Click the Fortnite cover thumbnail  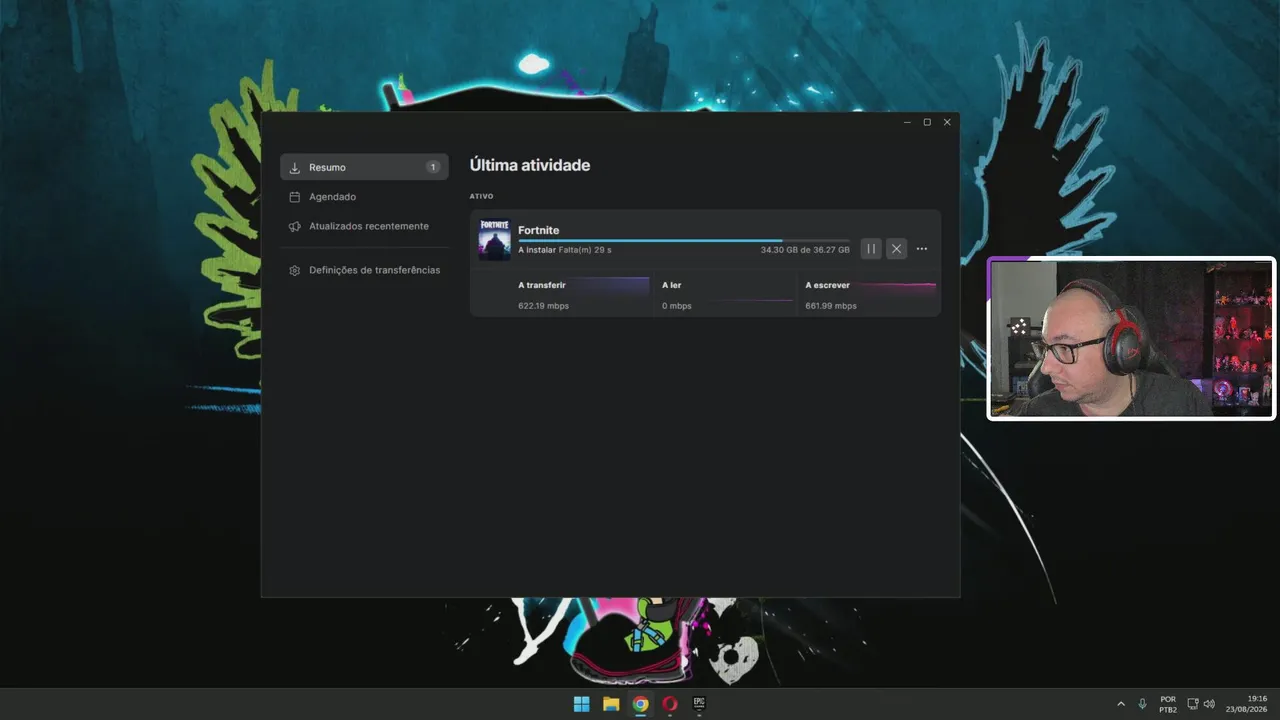click(494, 240)
